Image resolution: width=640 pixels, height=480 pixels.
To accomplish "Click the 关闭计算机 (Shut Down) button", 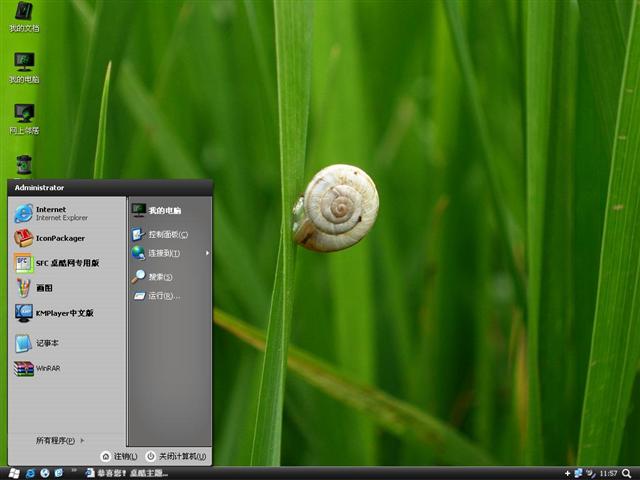I will pos(176,456).
